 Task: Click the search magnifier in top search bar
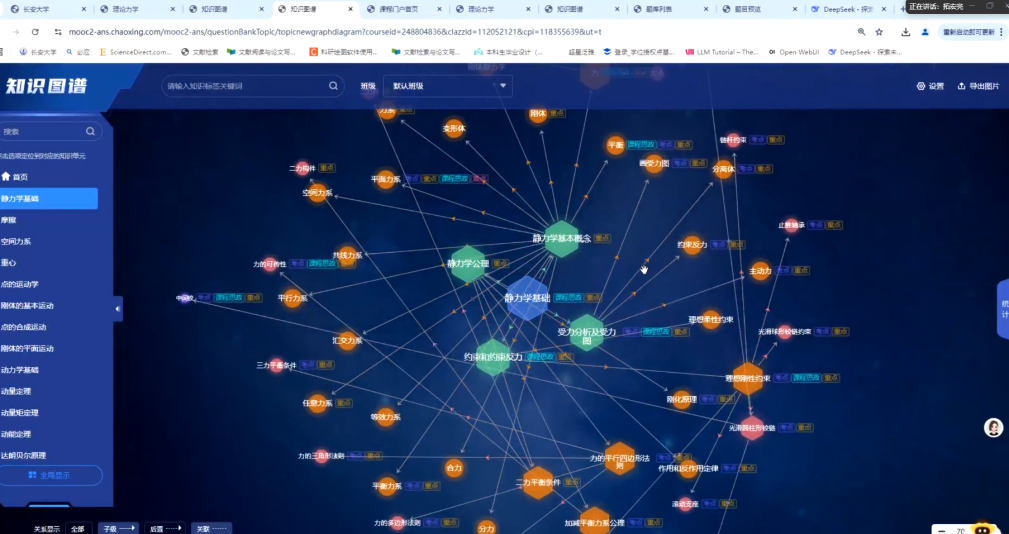335,86
